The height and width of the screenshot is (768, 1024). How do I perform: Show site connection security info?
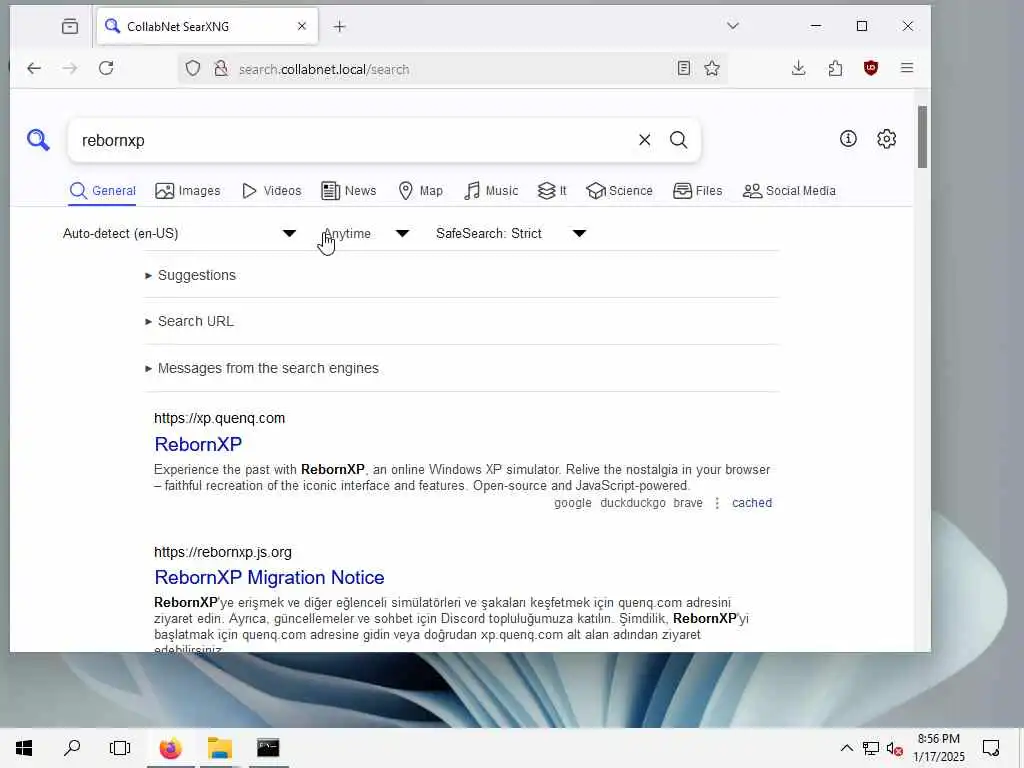coord(221,69)
